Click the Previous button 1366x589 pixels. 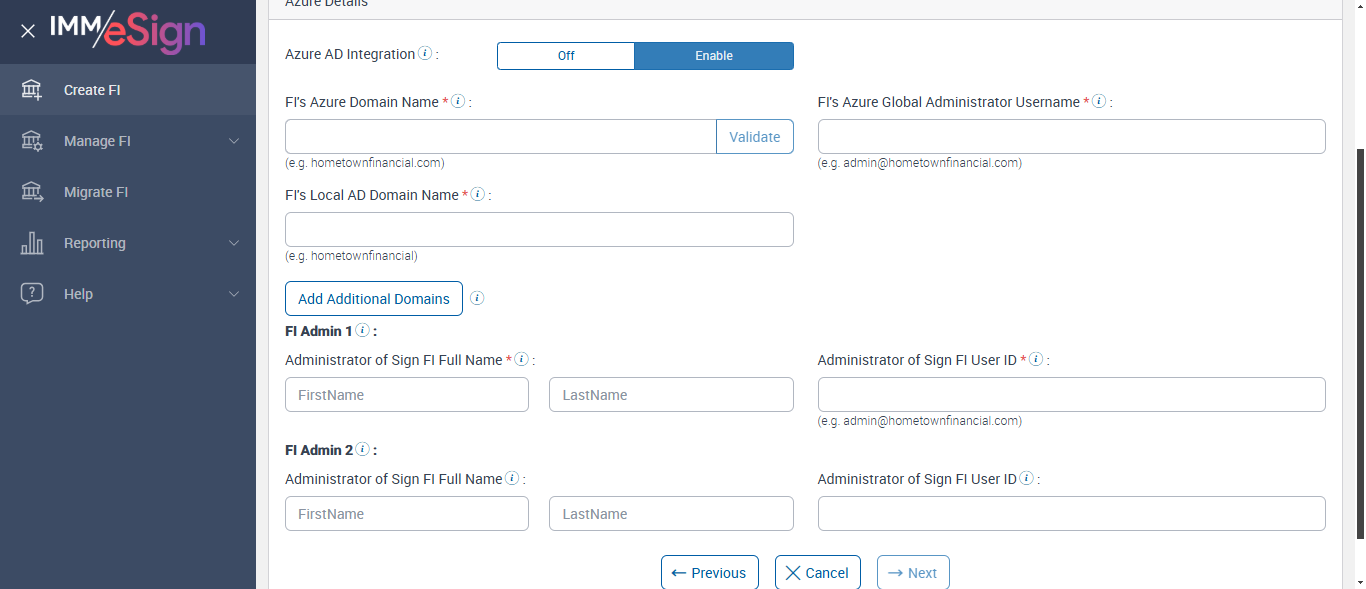709,573
